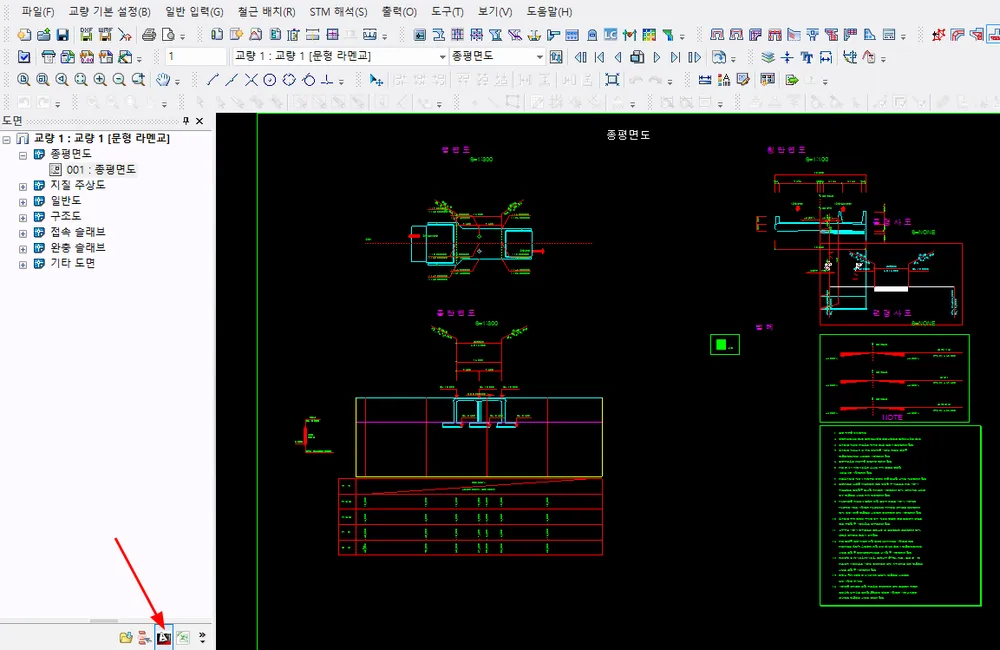The width and height of the screenshot is (1000, 650).
Task: Click the layers stack icon
Action: tap(768, 57)
